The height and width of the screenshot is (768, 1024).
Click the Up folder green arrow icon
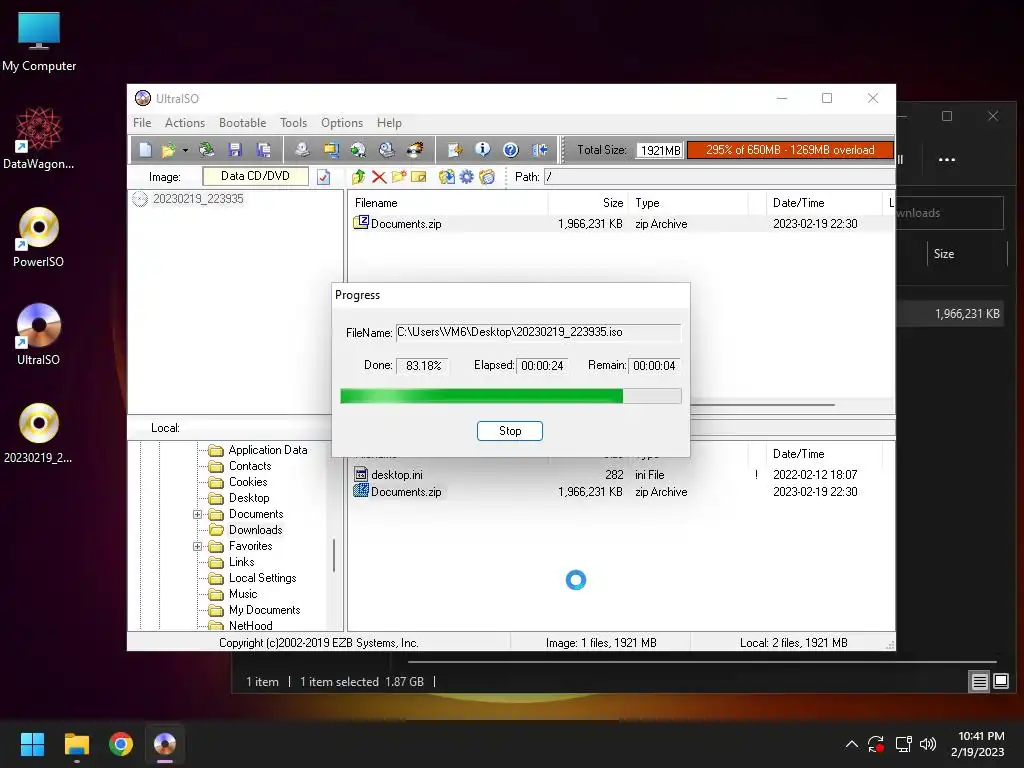click(359, 177)
